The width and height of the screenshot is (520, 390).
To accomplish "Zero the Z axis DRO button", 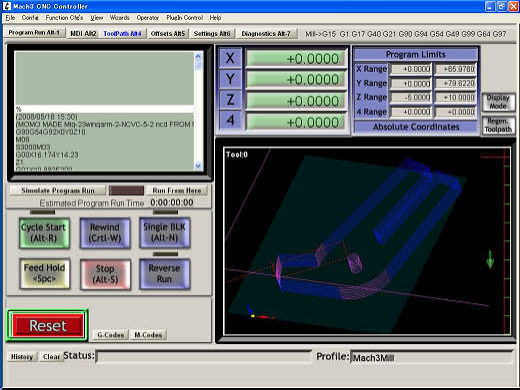I will coord(230,100).
